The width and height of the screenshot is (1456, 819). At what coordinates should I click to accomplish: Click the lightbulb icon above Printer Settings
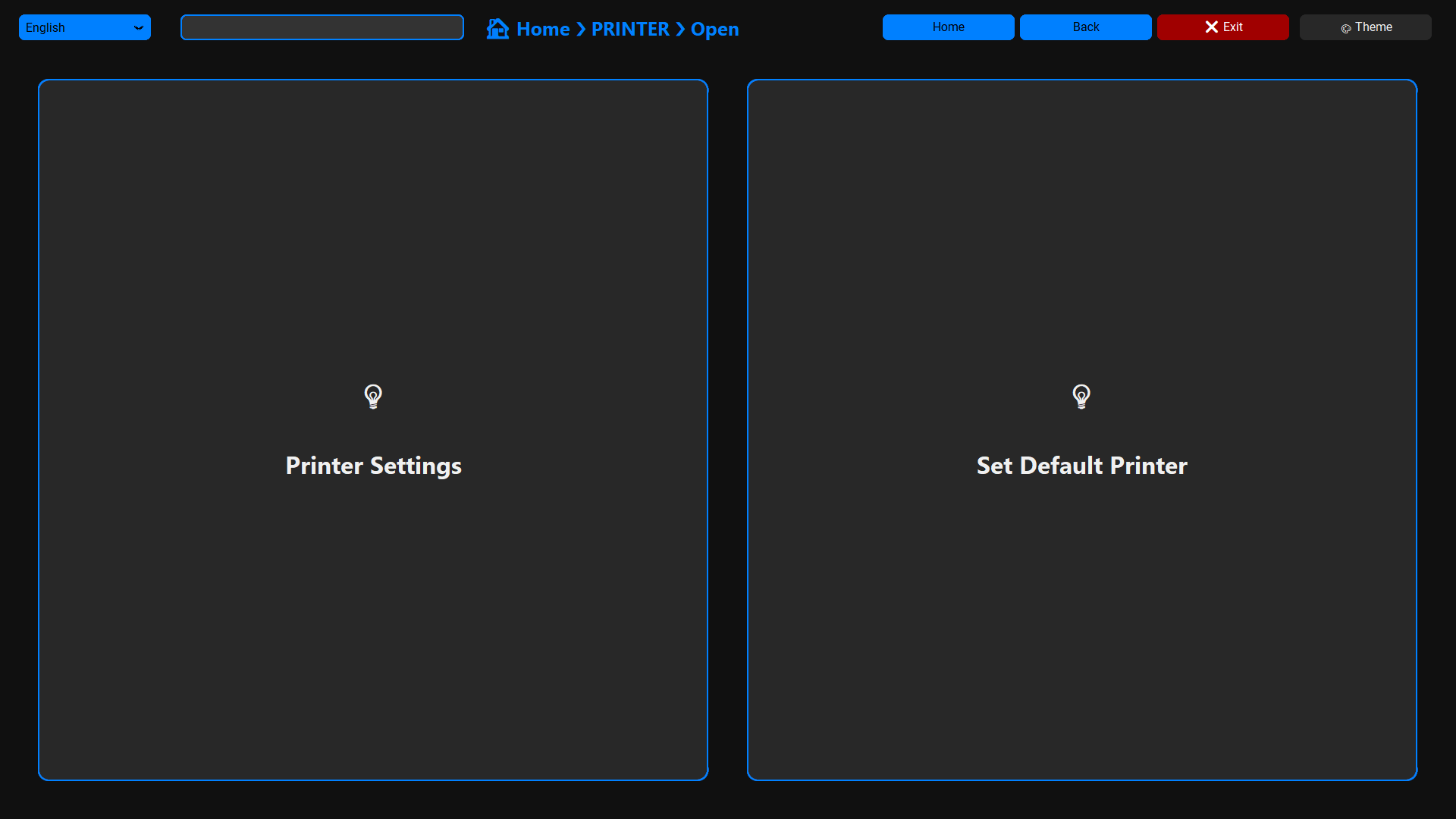click(x=373, y=396)
